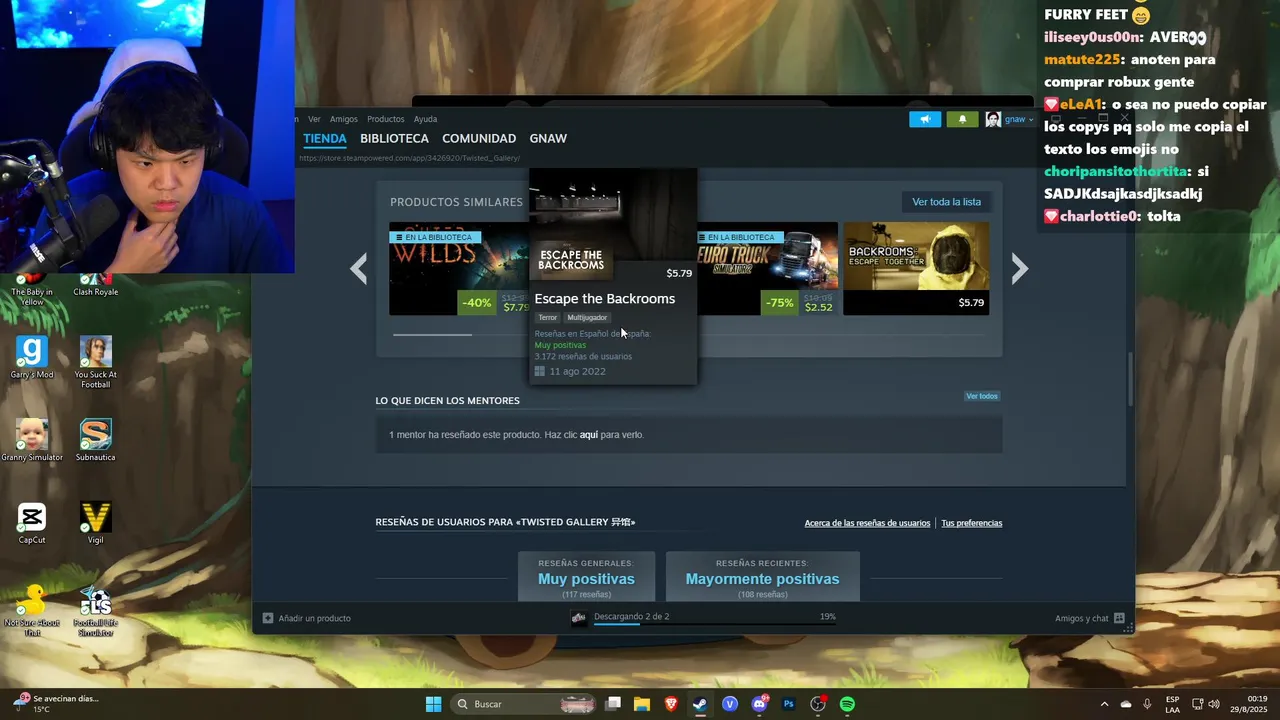
Task: Click Steam icon on taskbar
Action: (x=700, y=704)
